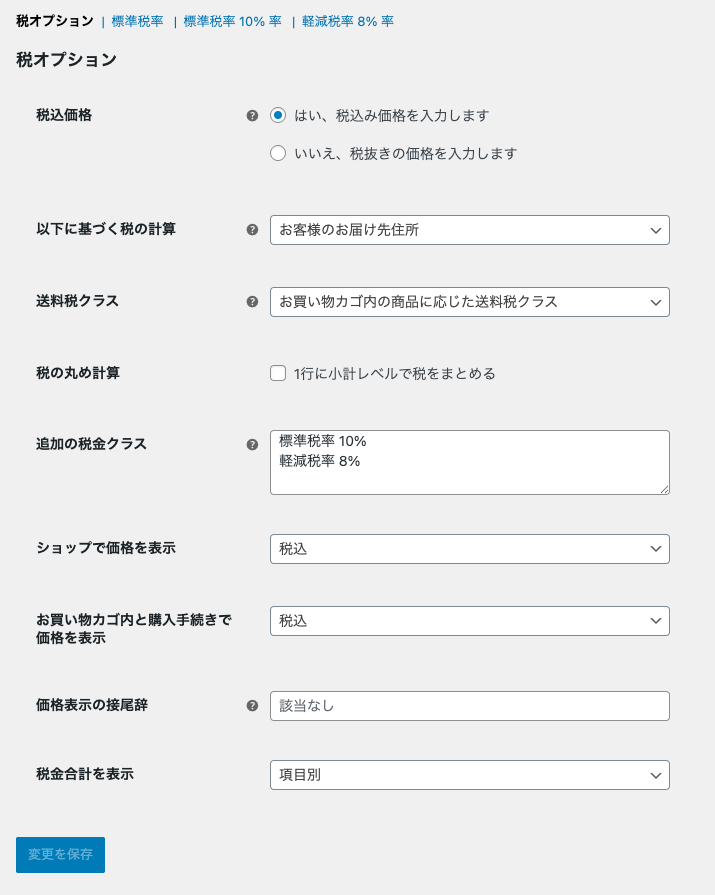Click the 価格表示の接尾辞 text field

469,706
